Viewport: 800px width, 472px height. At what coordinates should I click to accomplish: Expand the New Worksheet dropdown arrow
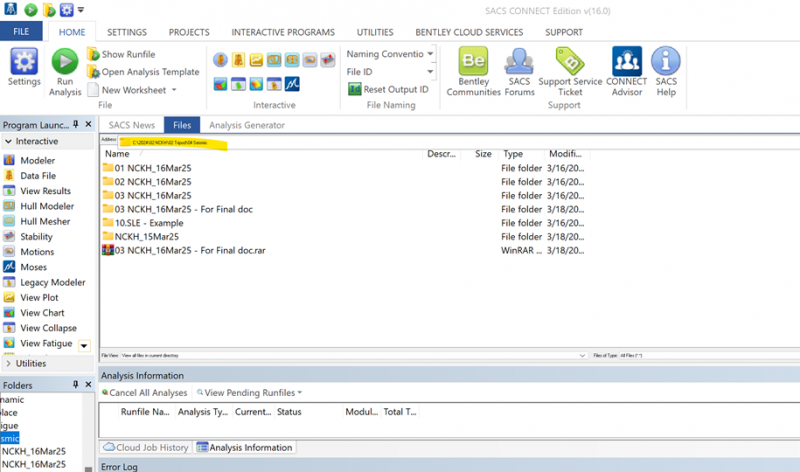click(174, 90)
